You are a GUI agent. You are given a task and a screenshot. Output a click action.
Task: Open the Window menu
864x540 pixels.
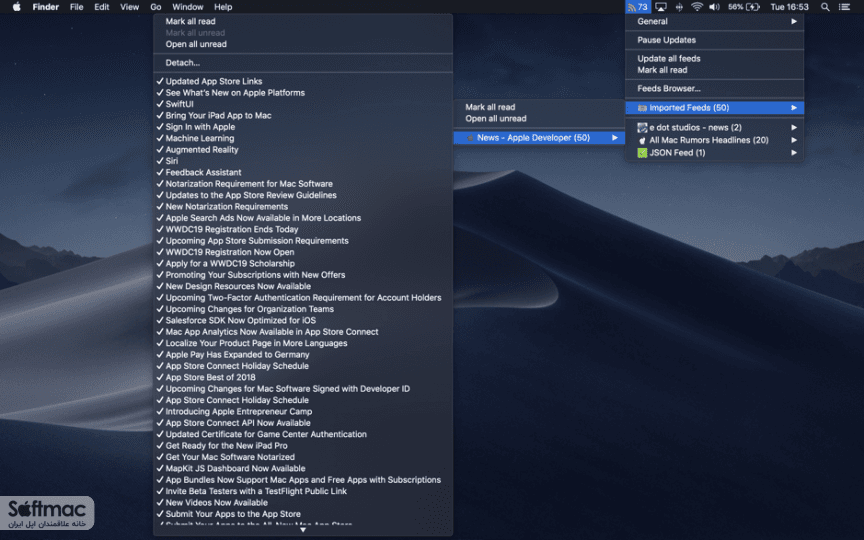click(x=188, y=7)
